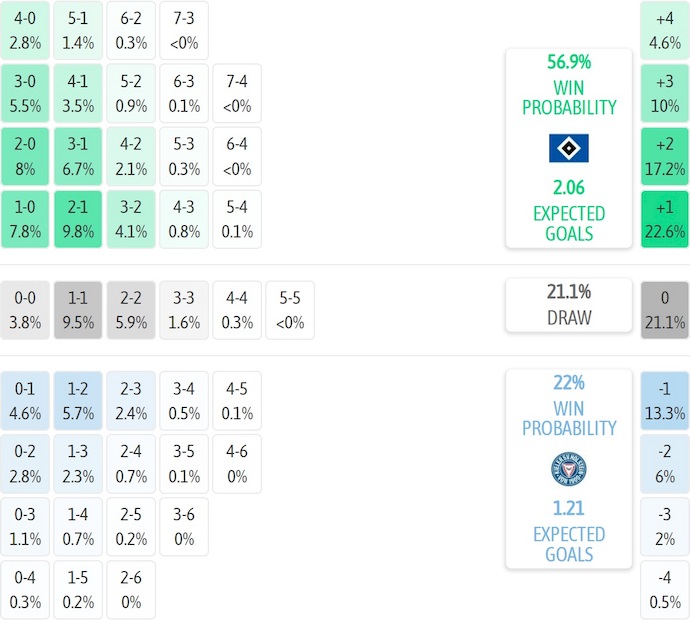The image size is (690, 621).
Task: Click the Holstein Kiel club crest icon
Action: click(x=568, y=469)
